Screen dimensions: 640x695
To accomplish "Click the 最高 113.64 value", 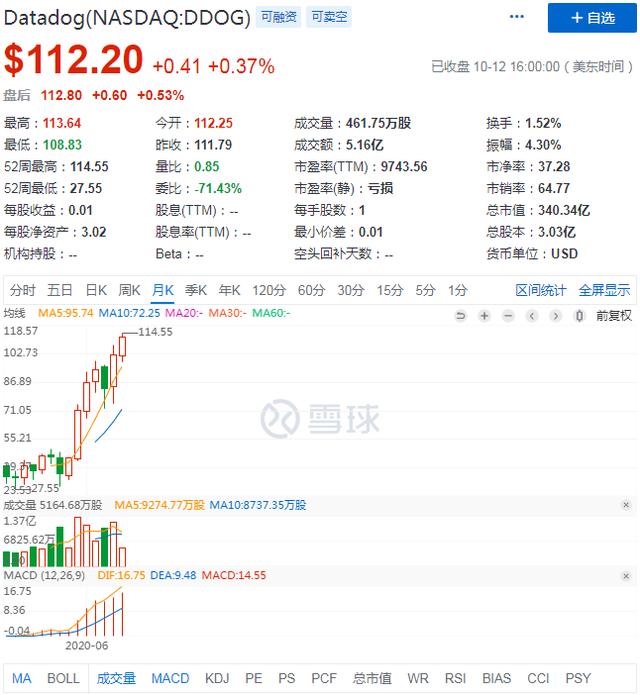I will click(62, 123).
